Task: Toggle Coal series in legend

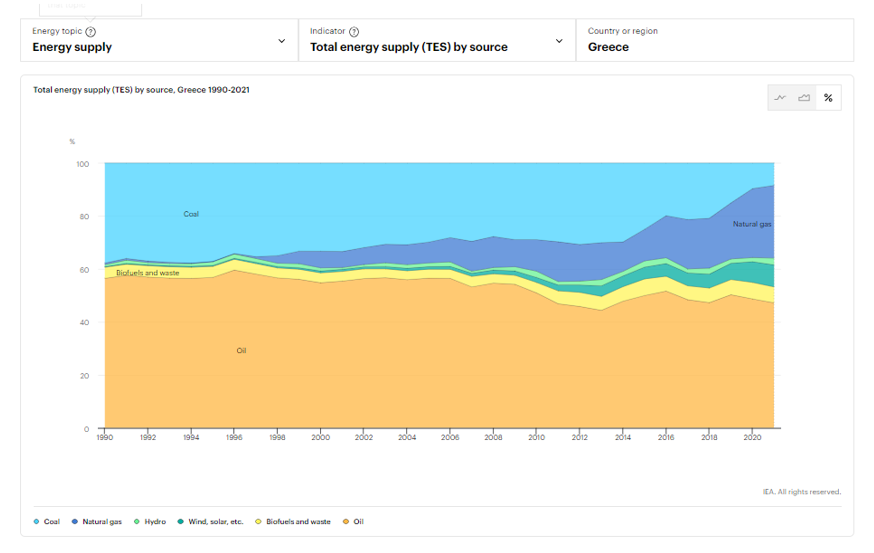Action: (x=46, y=522)
